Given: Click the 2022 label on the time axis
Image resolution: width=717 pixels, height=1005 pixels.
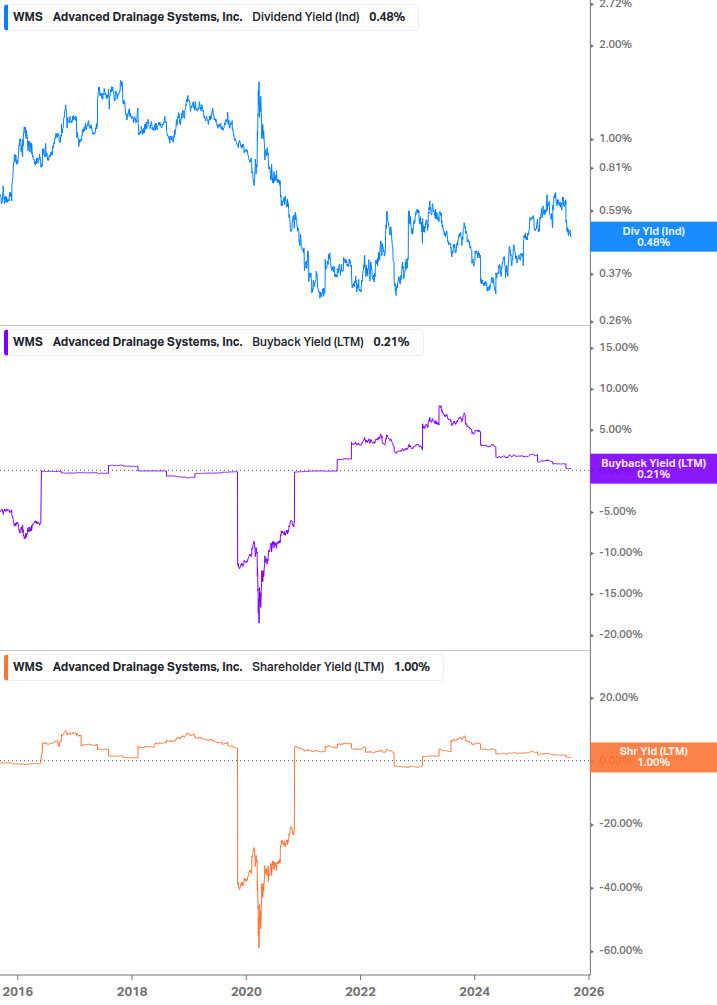Looking at the screenshot, I should tap(360, 992).
